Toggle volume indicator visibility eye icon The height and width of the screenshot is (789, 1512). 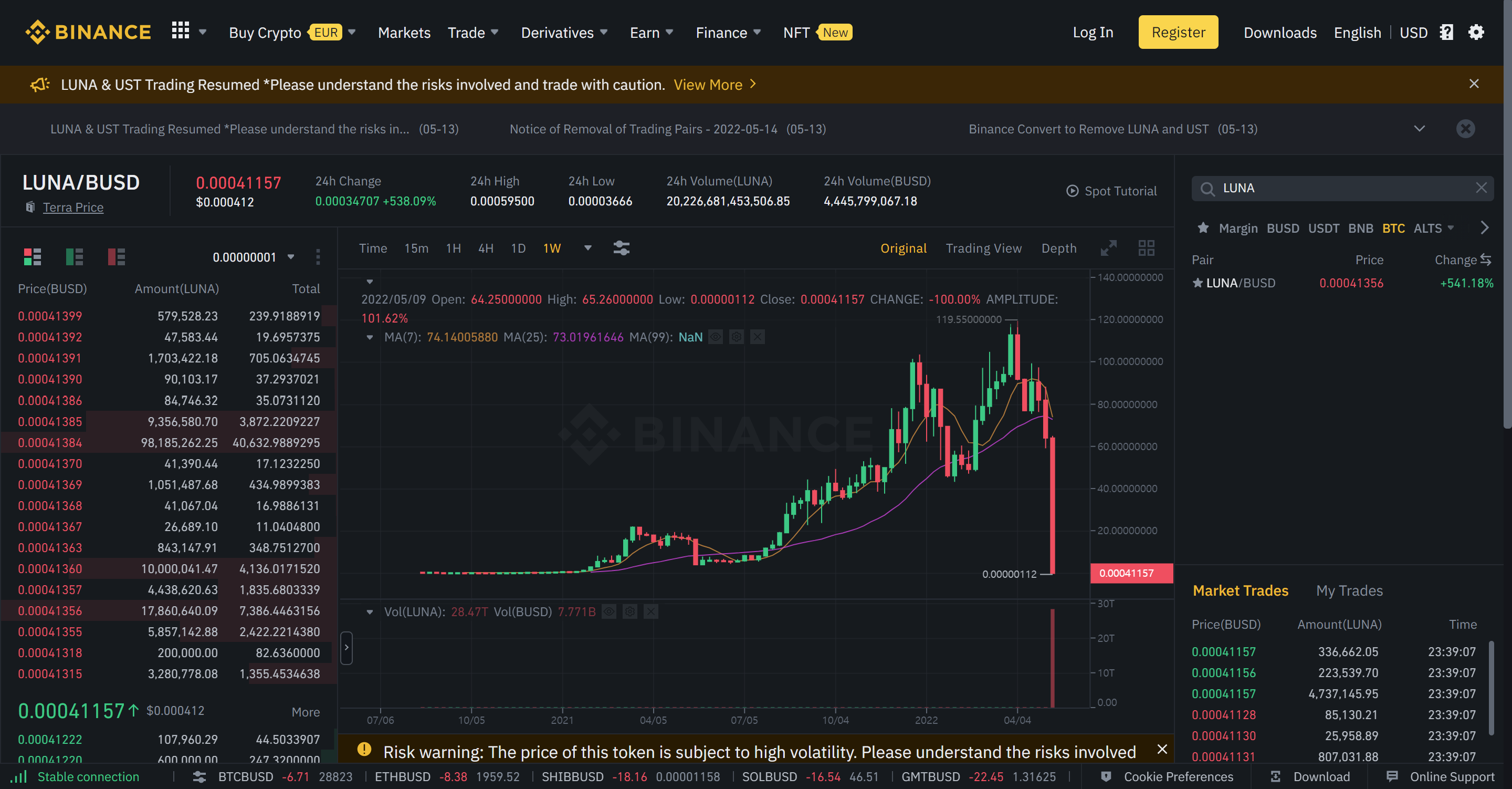click(609, 612)
